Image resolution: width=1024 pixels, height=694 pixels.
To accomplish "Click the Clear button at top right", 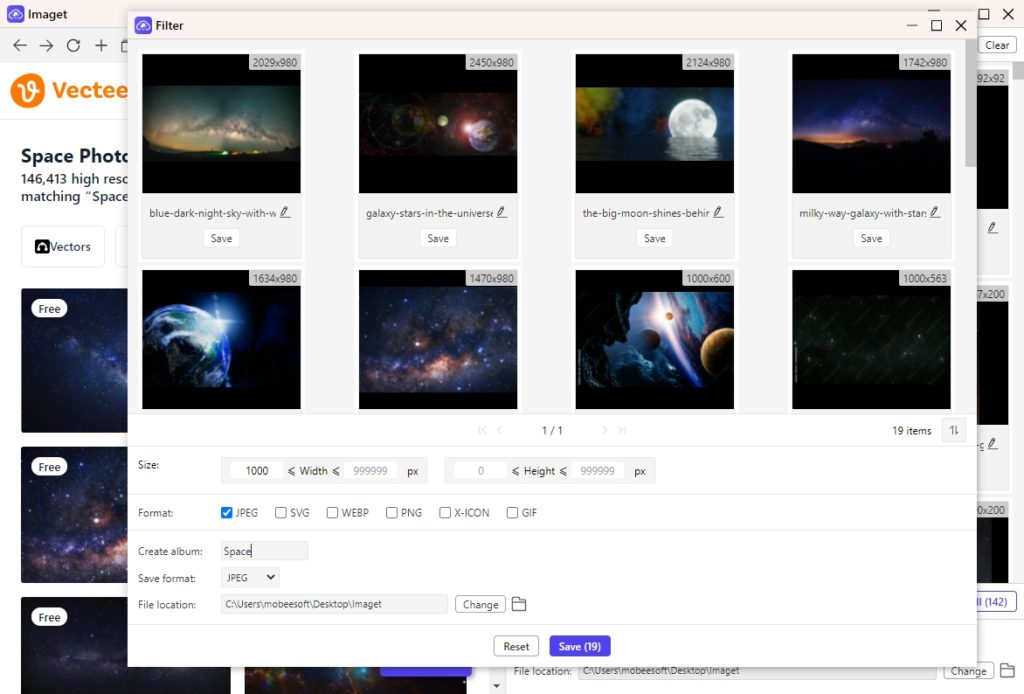I will click(x=996, y=44).
